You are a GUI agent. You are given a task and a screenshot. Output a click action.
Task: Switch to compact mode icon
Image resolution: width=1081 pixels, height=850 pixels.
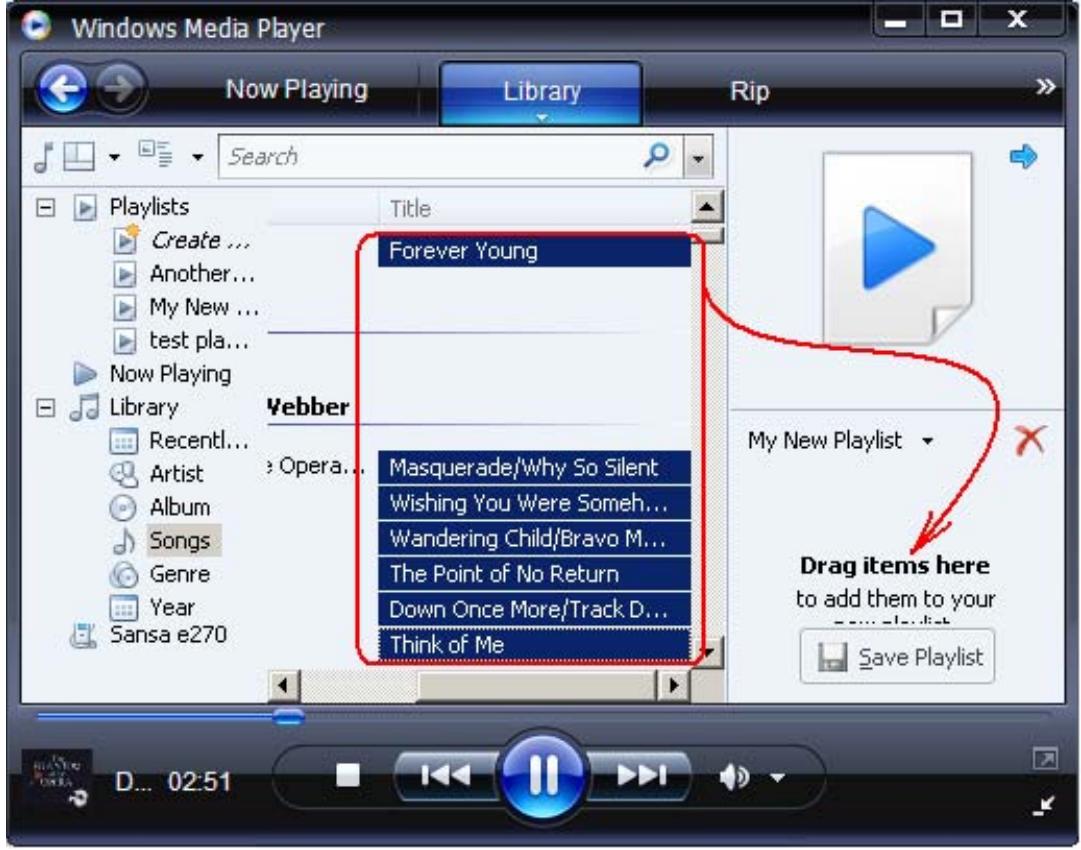click(1044, 805)
